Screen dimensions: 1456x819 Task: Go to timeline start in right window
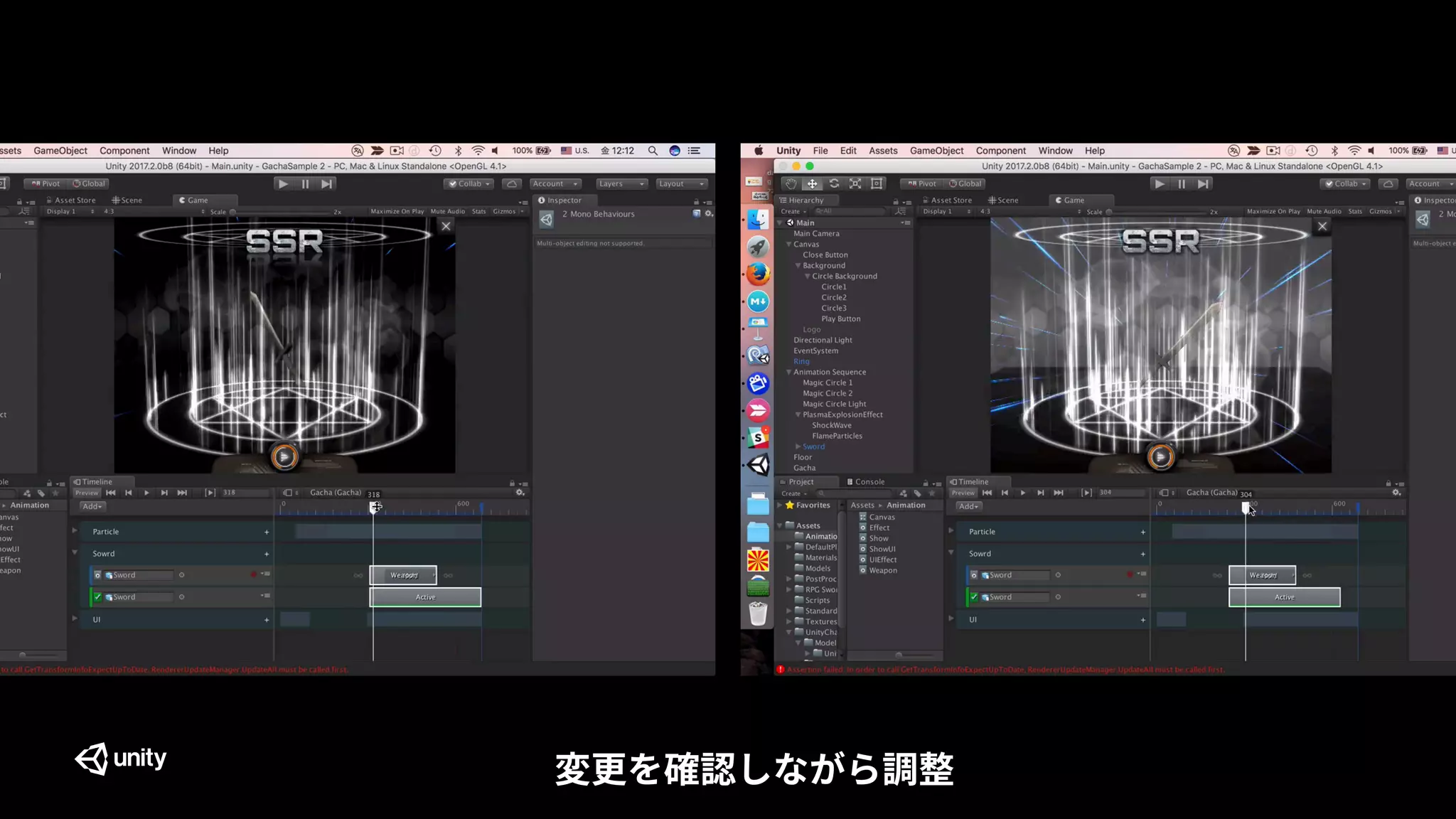pyautogui.click(x=987, y=493)
